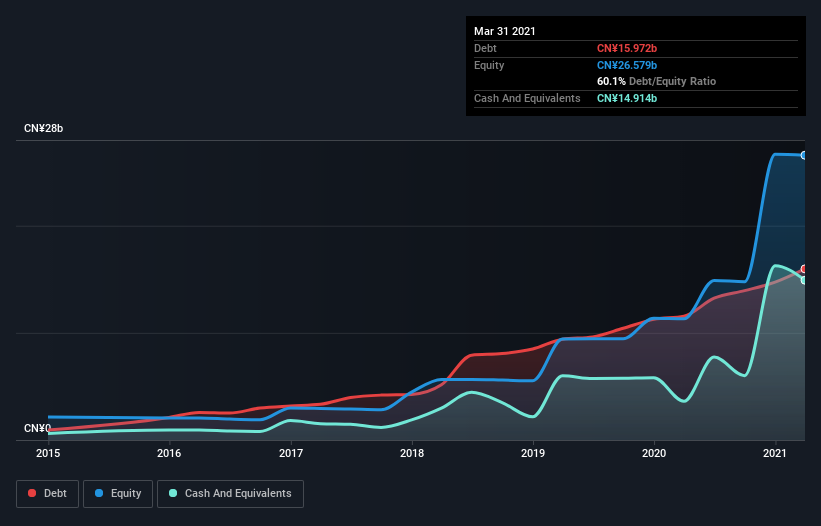Click the Mar 31 2021 tooltip date
821x526 pixels.
(505, 31)
